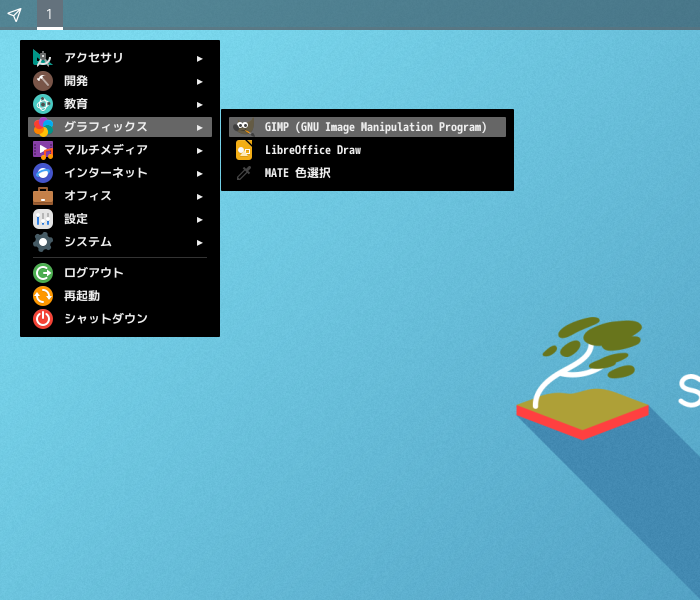The height and width of the screenshot is (600, 700).
Task: Click the orange 再起動 icon
Action: (43, 296)
